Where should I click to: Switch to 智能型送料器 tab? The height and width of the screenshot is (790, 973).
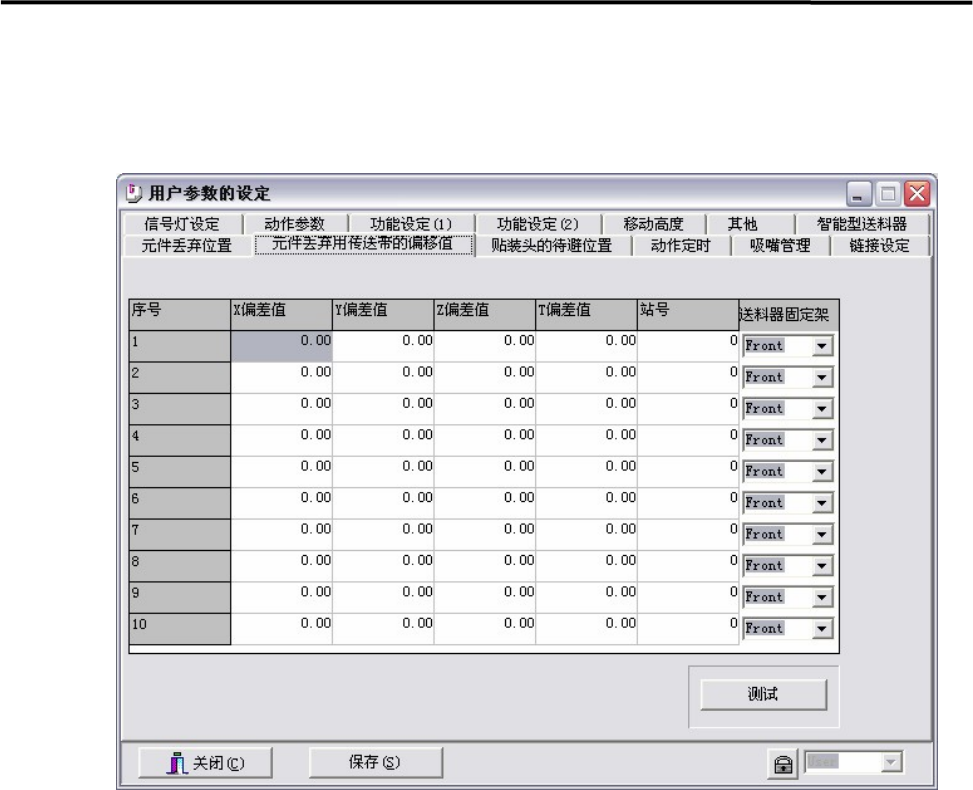862,224
